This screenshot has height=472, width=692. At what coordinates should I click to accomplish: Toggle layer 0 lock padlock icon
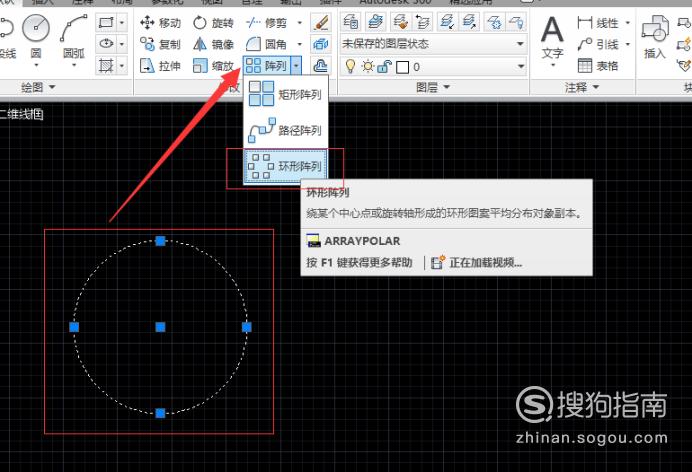tap(384, 67)
